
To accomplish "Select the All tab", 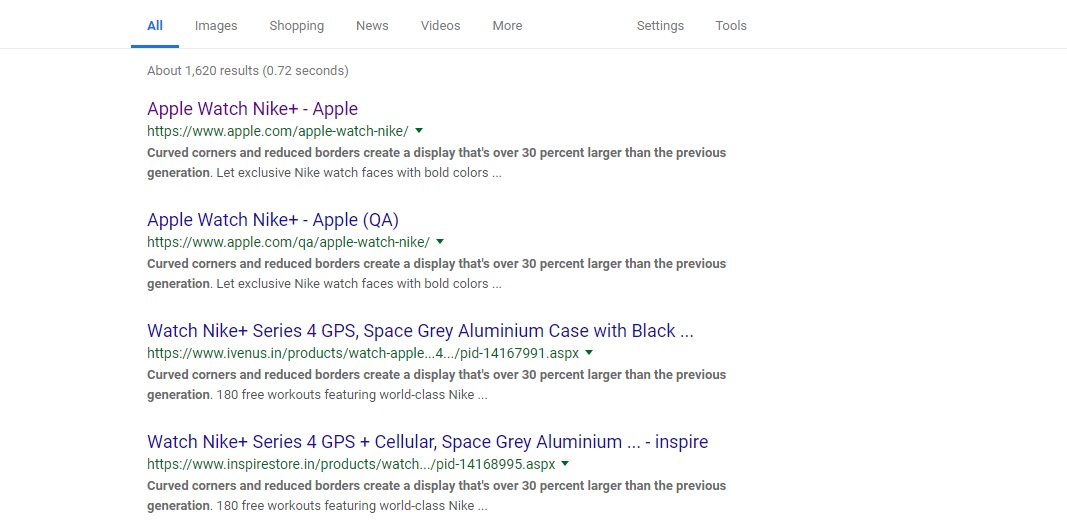I will (155, 26).
